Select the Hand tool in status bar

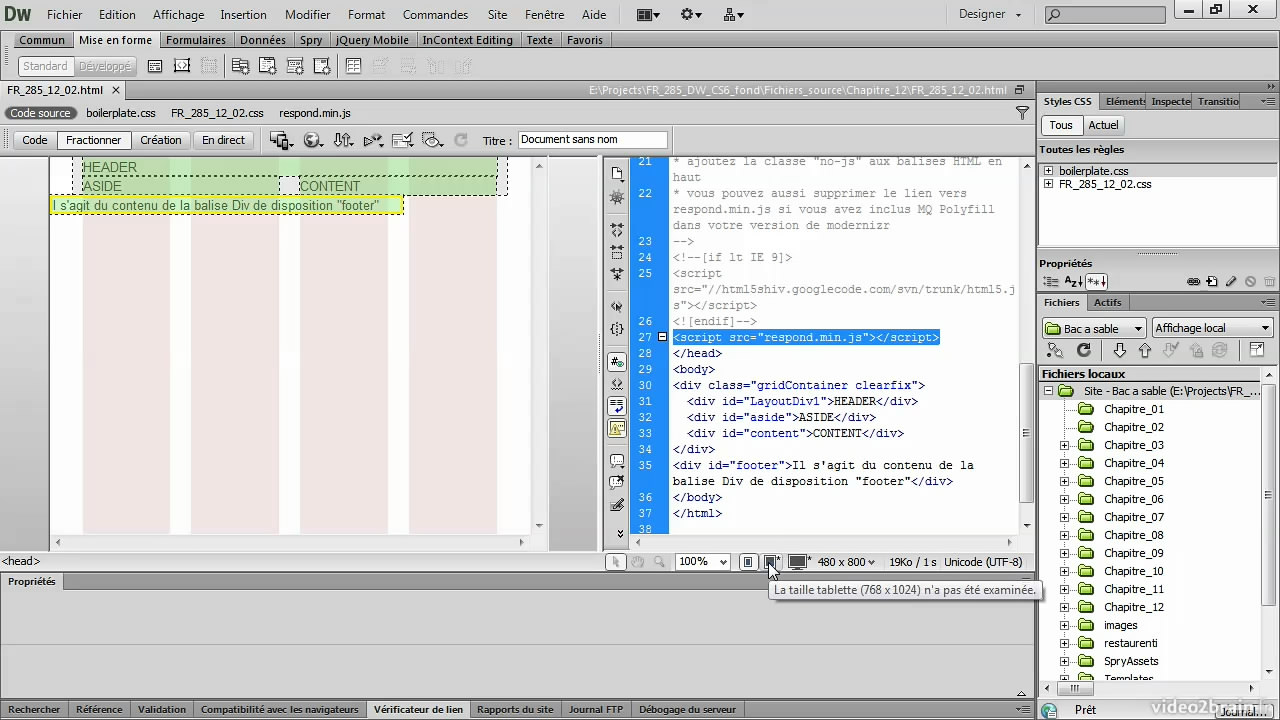[637, 562]
